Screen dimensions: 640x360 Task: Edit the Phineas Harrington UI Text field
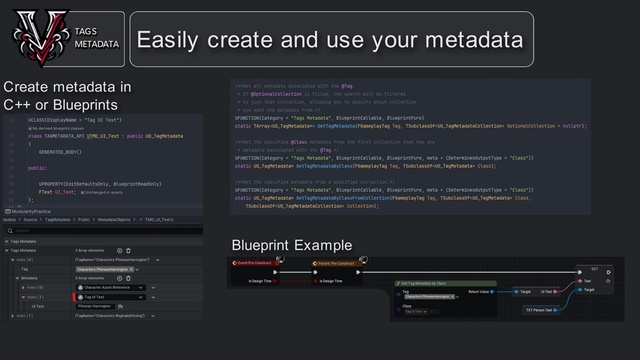coord(95,306)
